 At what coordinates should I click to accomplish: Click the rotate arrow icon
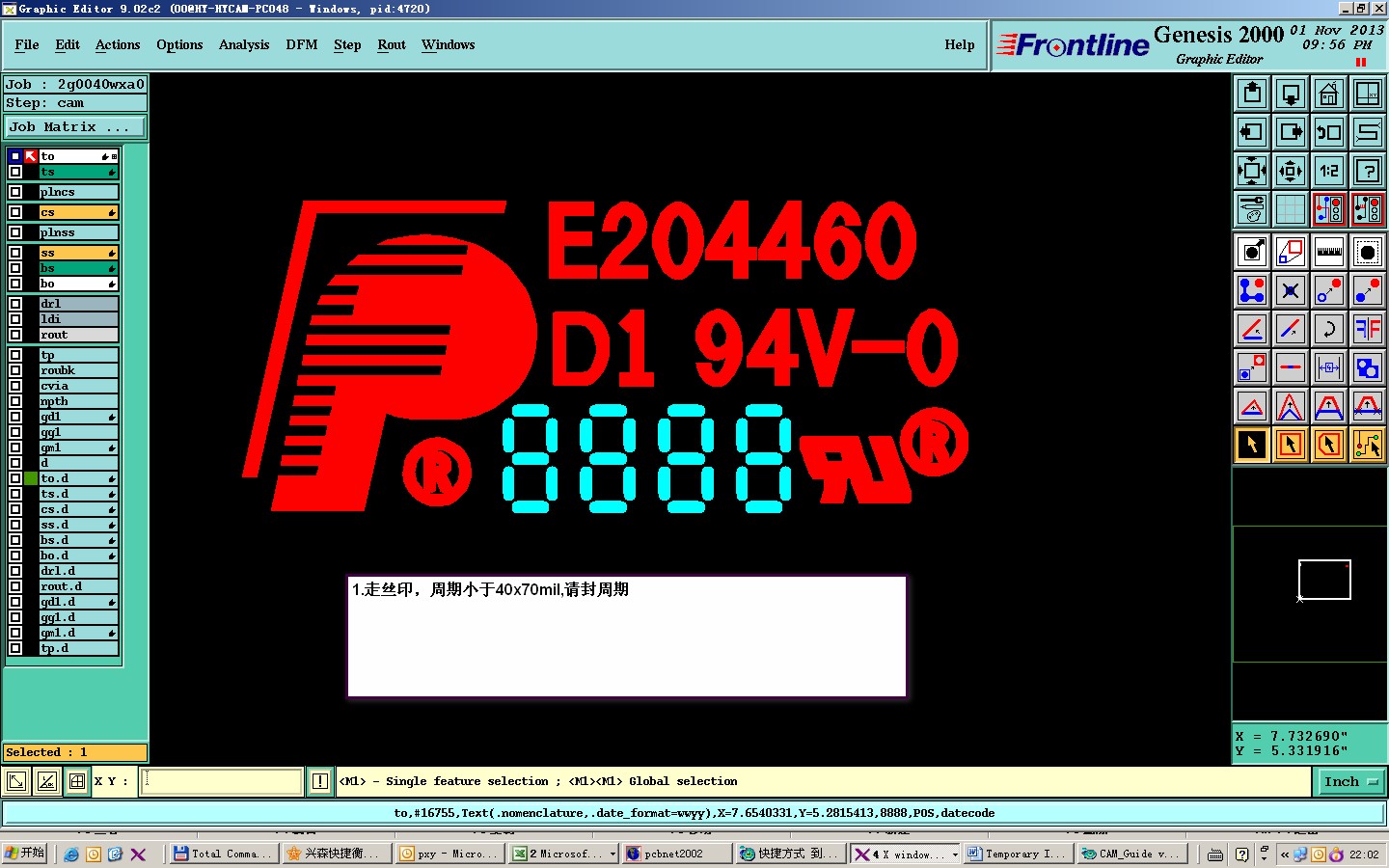pos(1329,329)
